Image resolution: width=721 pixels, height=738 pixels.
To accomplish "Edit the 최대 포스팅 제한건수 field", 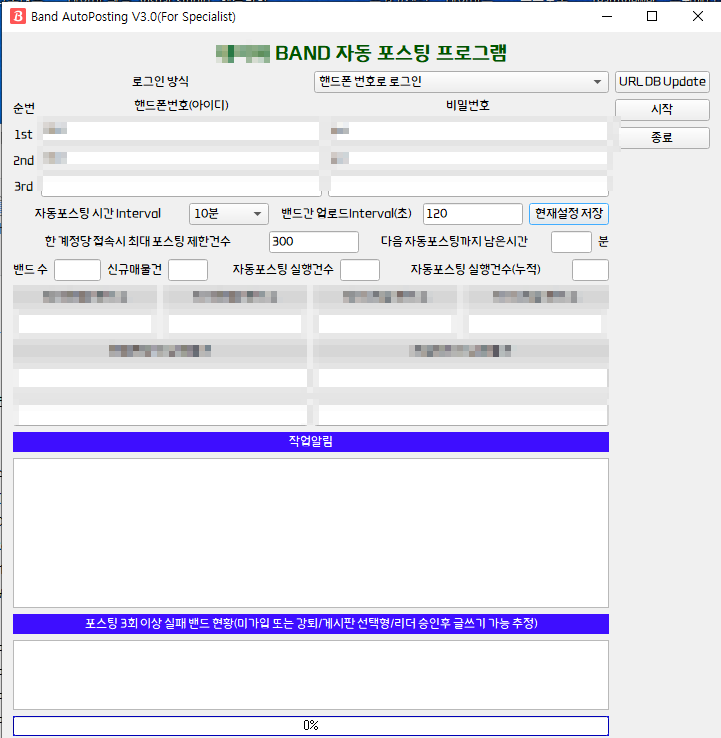I will point(313,241).
